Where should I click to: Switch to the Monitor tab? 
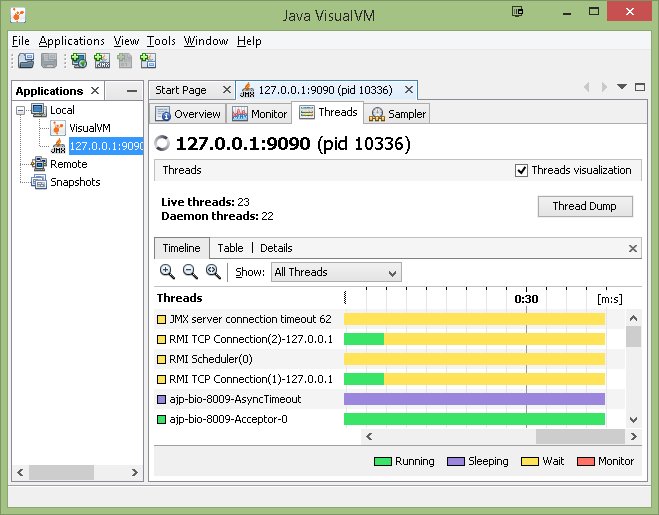(x=259, y=114)
